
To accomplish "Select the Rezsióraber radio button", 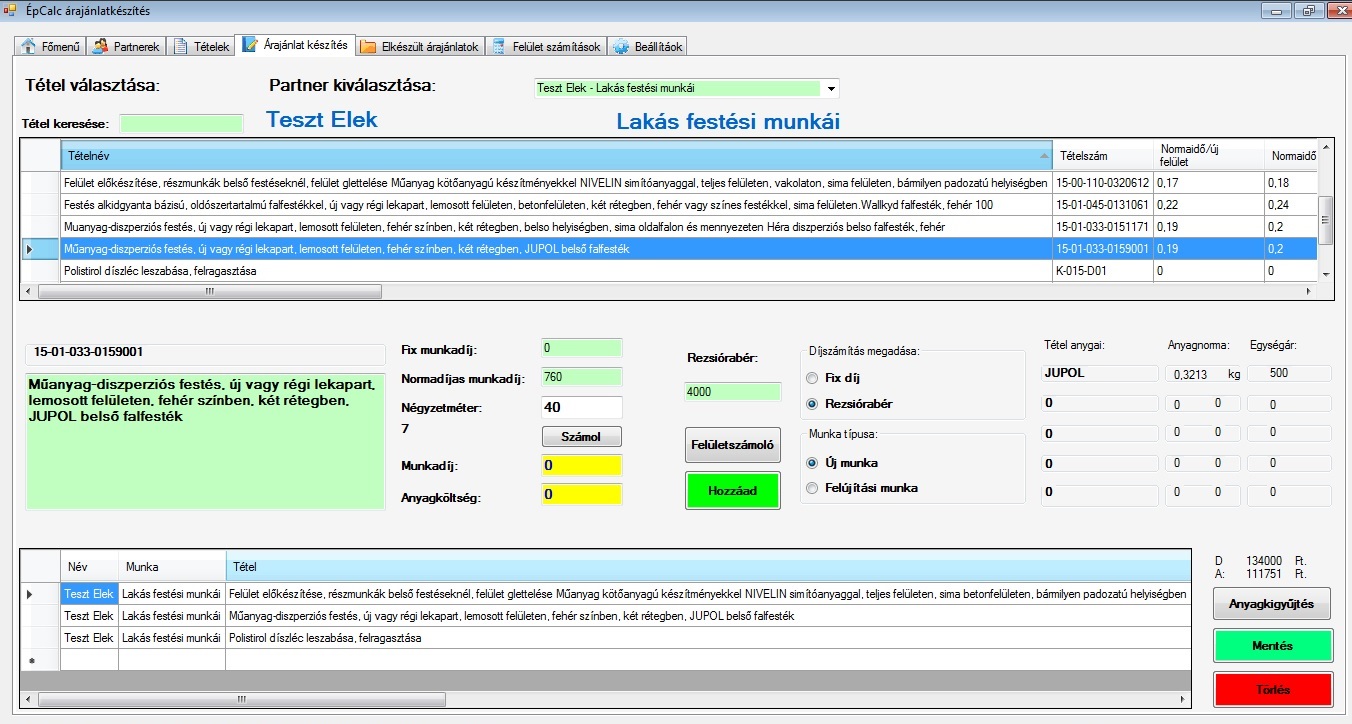I will (x=813, y=404).
